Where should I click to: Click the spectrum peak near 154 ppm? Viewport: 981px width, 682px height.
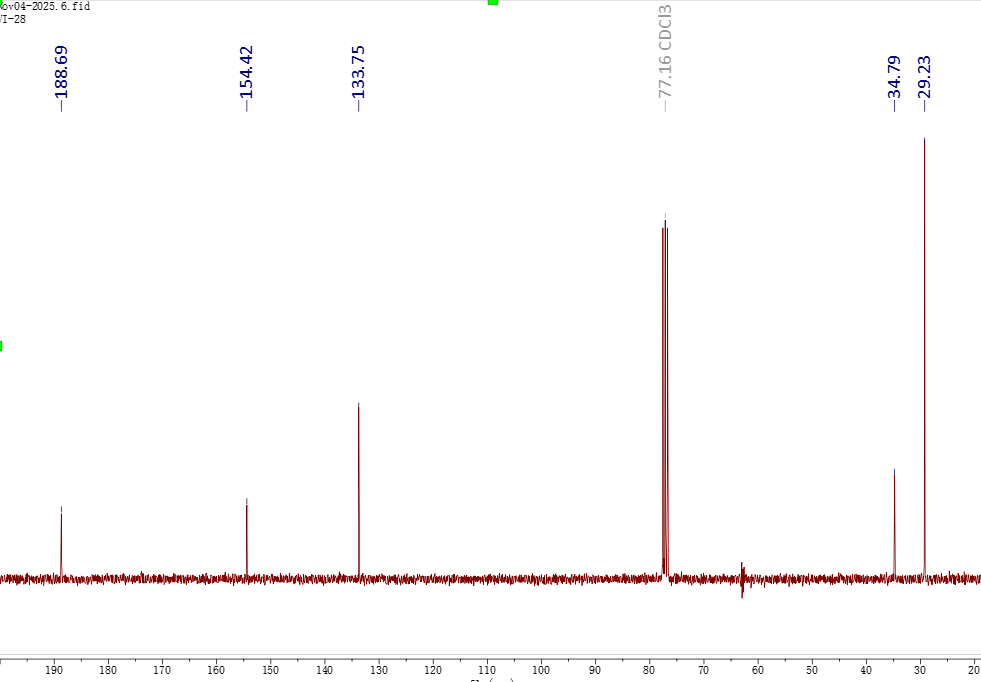(247, 535)
